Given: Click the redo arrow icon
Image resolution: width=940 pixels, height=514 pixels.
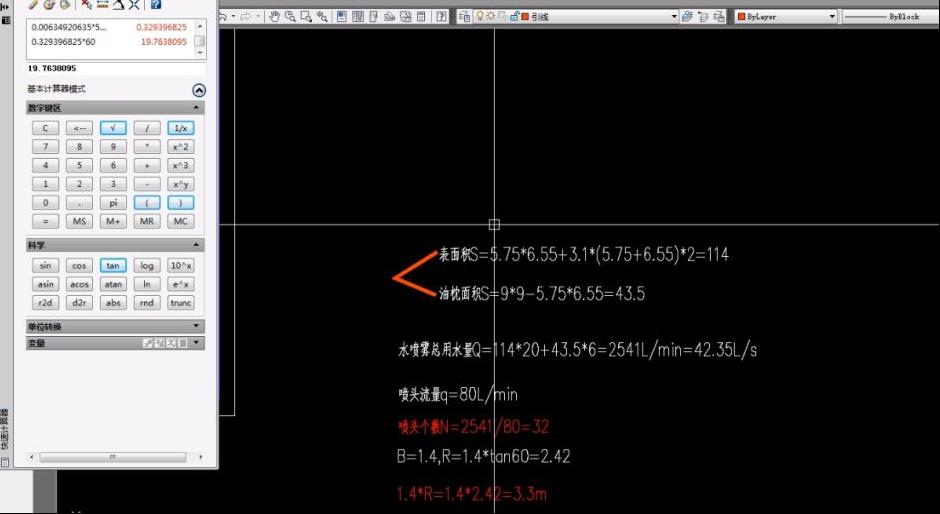Looking at the screenshot, I should 245,17.
